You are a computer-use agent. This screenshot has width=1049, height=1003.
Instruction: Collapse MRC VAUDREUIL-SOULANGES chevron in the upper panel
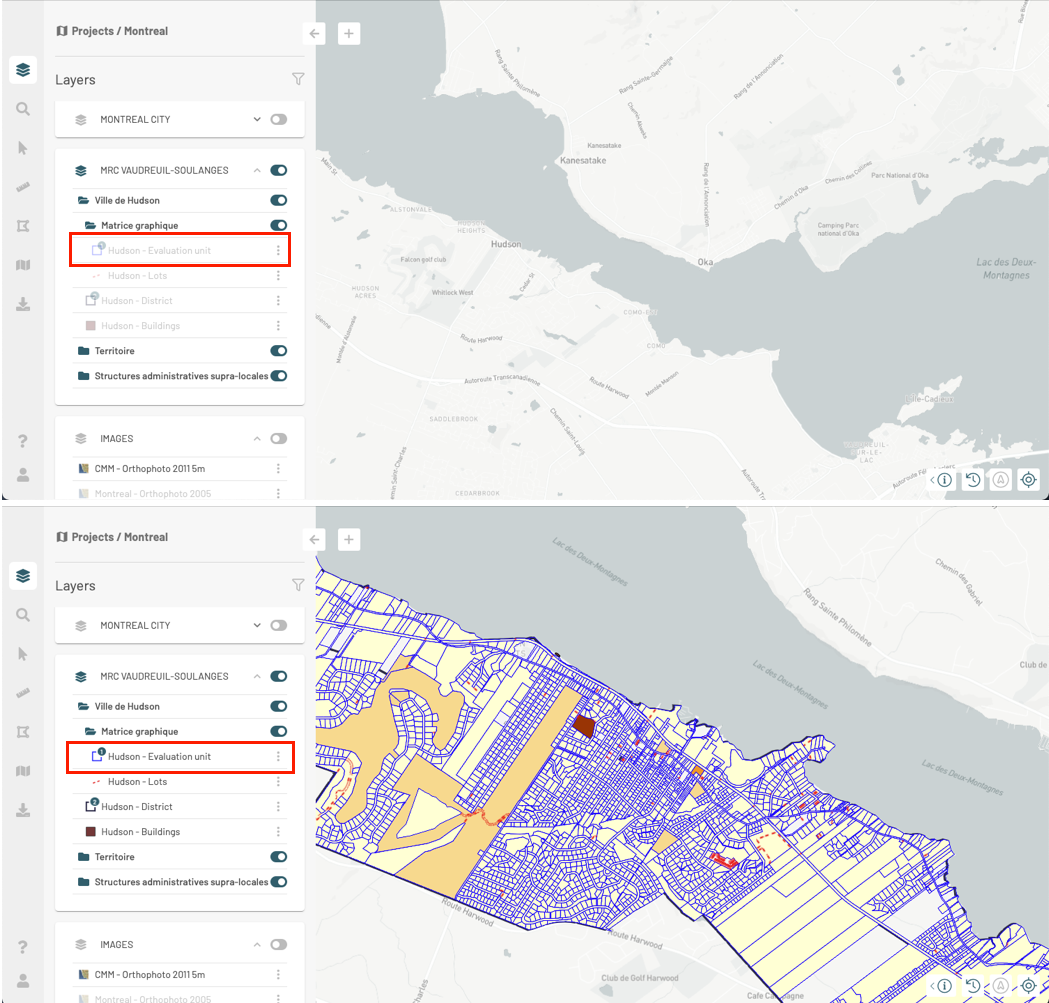point(257,170)
